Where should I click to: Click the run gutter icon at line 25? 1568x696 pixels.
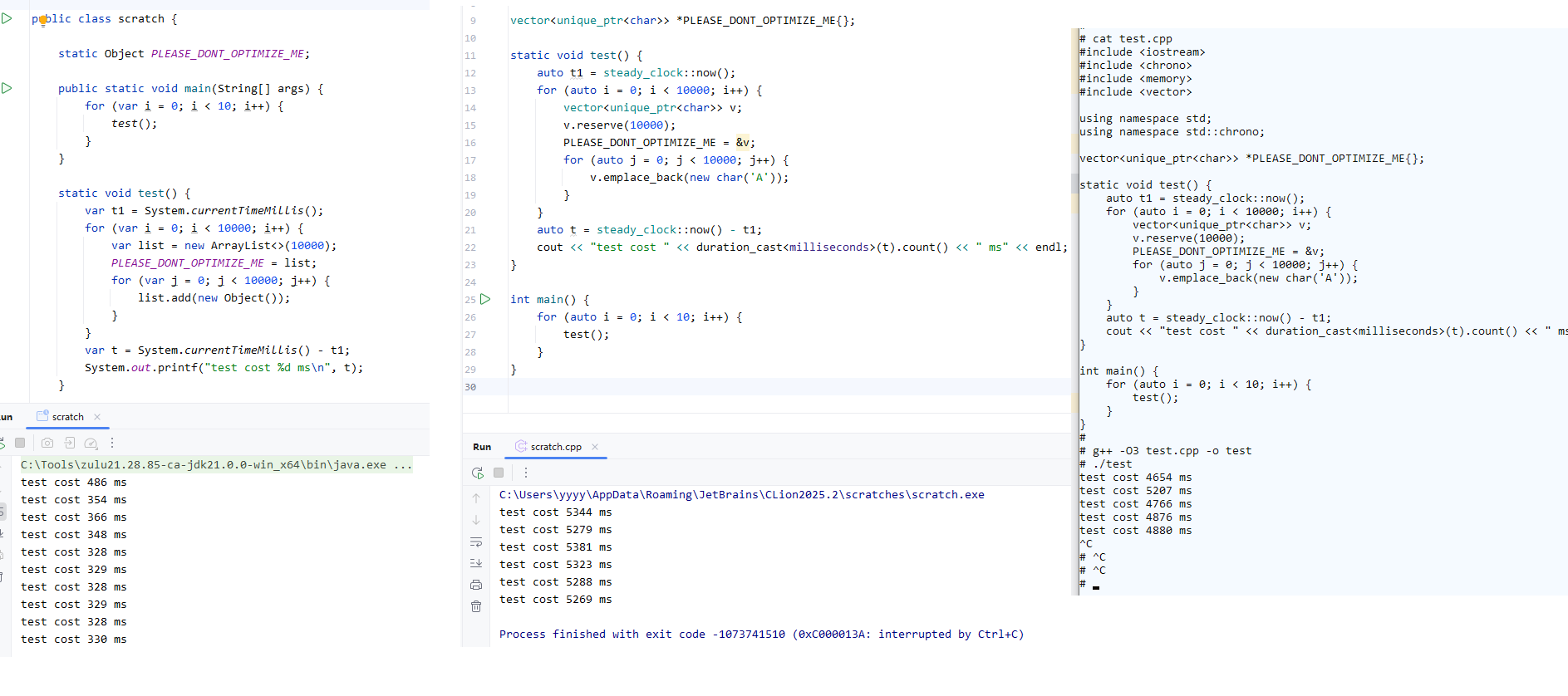coord(485,299)
